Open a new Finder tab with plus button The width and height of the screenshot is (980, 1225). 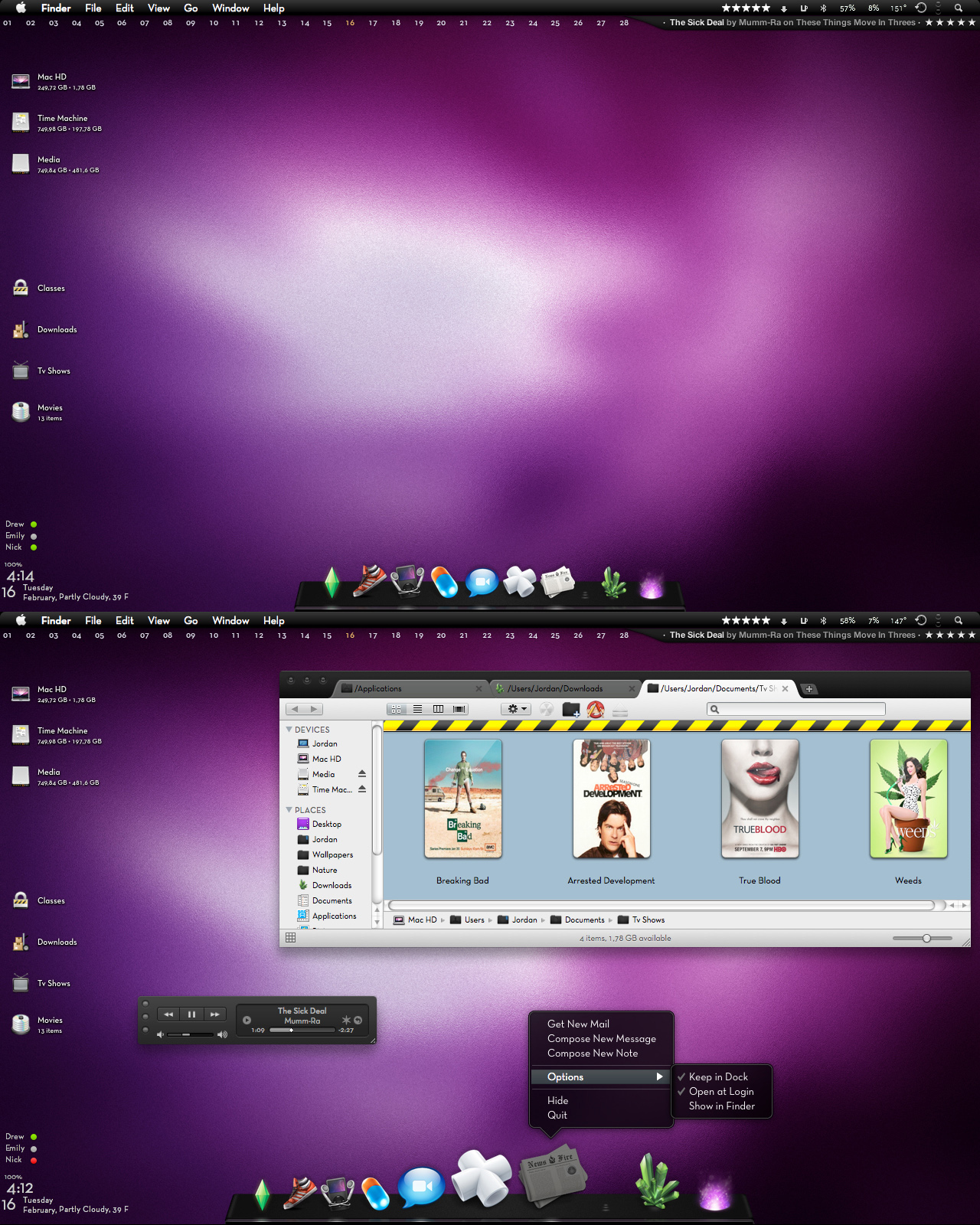click(808, 689)
